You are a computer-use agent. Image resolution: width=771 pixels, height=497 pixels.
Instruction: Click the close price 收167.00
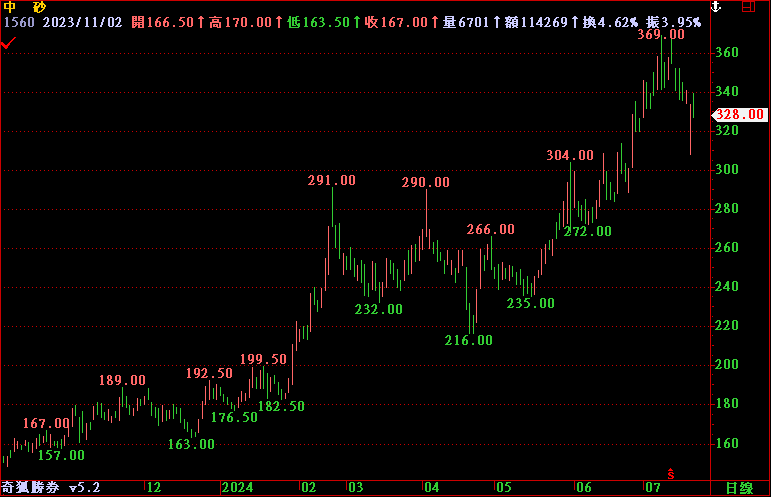[x=396, y=22]
